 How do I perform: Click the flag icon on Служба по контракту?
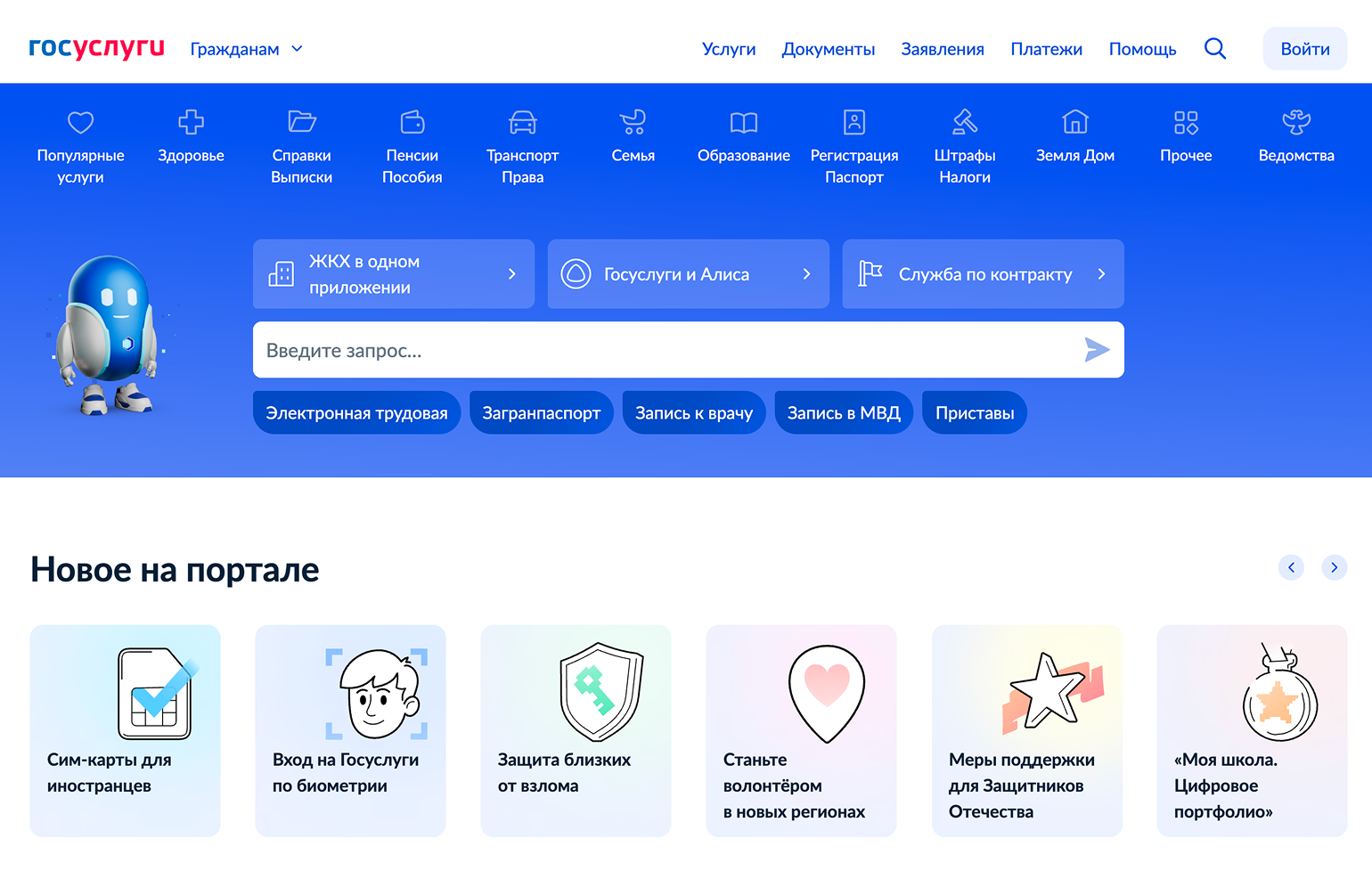(x=870, y=274)
